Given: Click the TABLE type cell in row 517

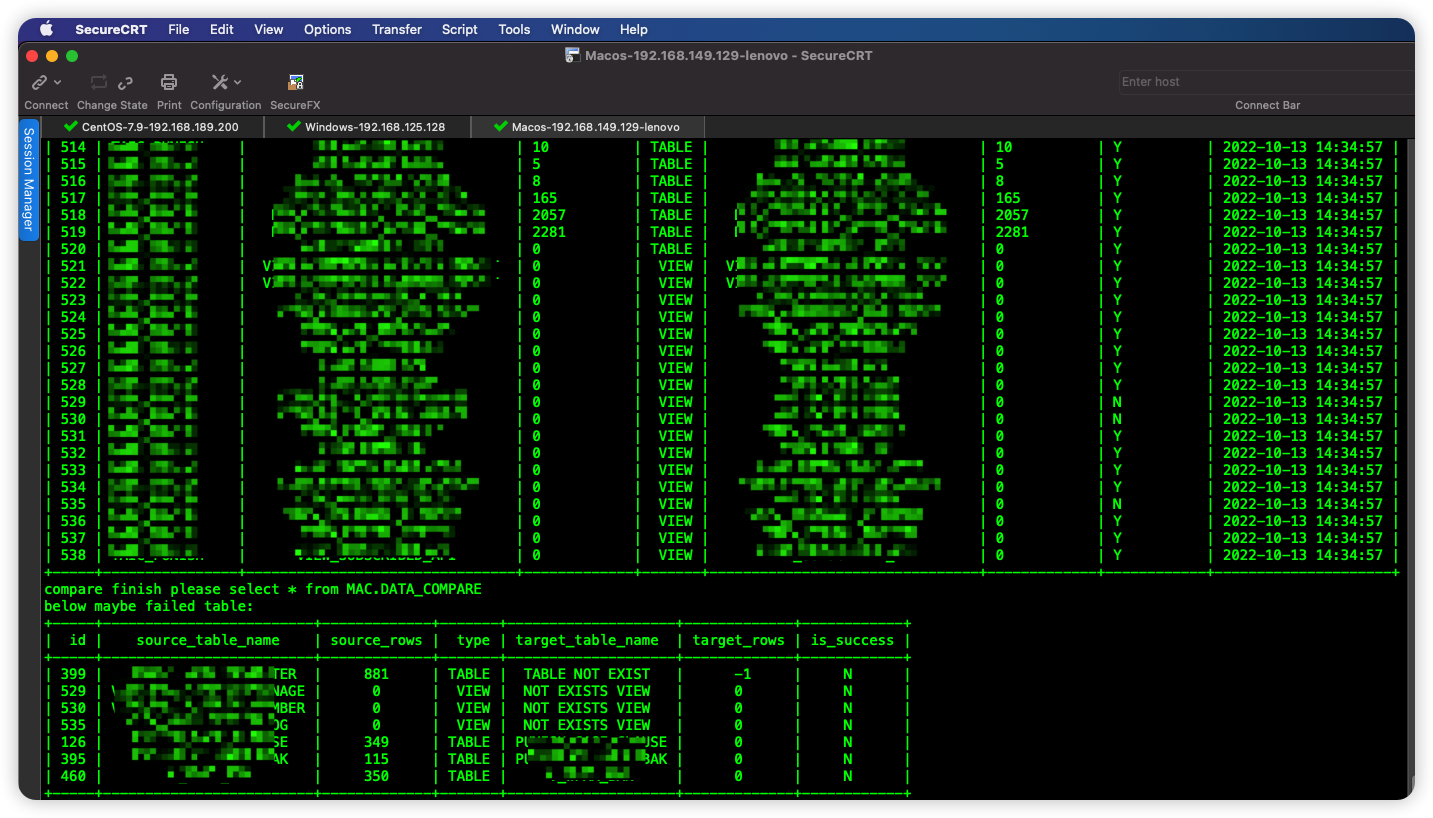Looking at the screenshot, I should (x=671, y=198).
